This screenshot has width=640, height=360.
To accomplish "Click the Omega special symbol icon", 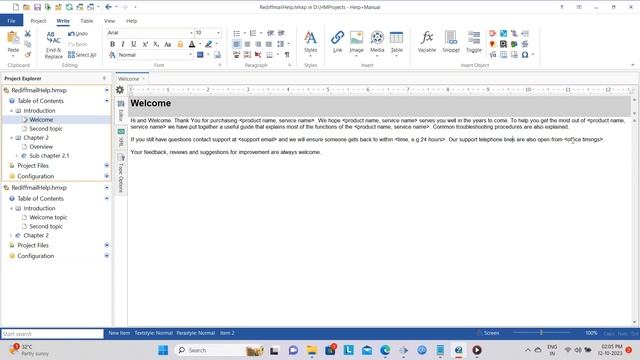I will (x=525, y=54).
